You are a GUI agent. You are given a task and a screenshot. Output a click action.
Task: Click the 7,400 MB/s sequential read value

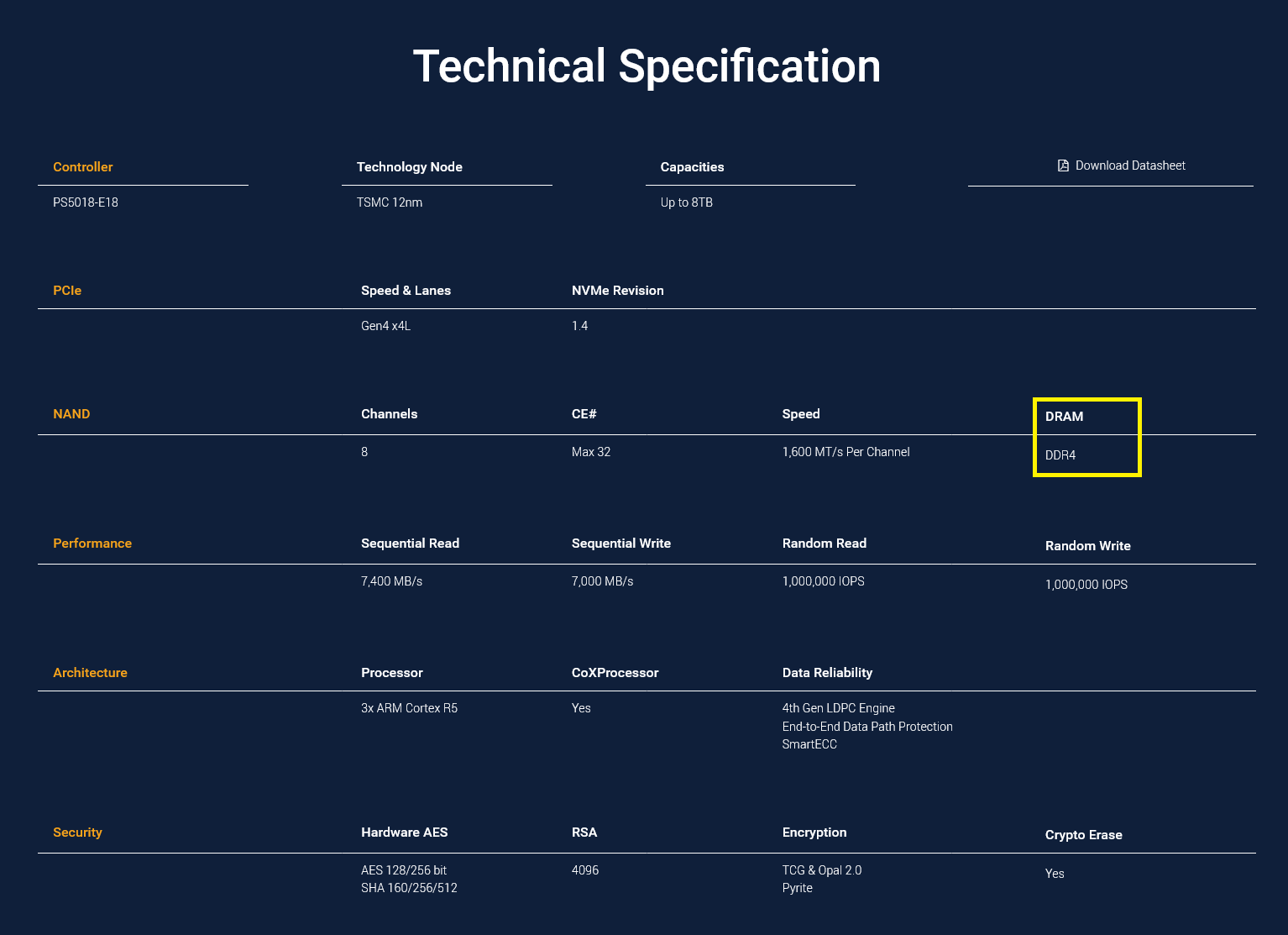pos(392,581)
